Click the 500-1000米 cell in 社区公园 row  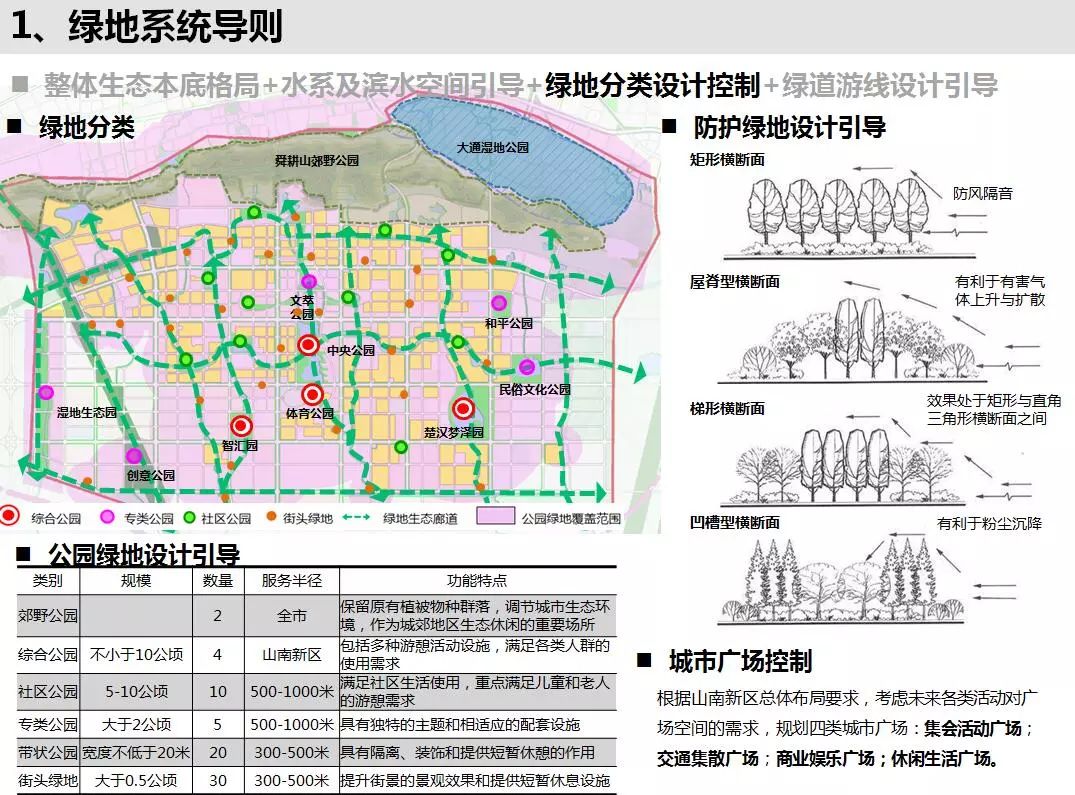(x=291, y=692)
